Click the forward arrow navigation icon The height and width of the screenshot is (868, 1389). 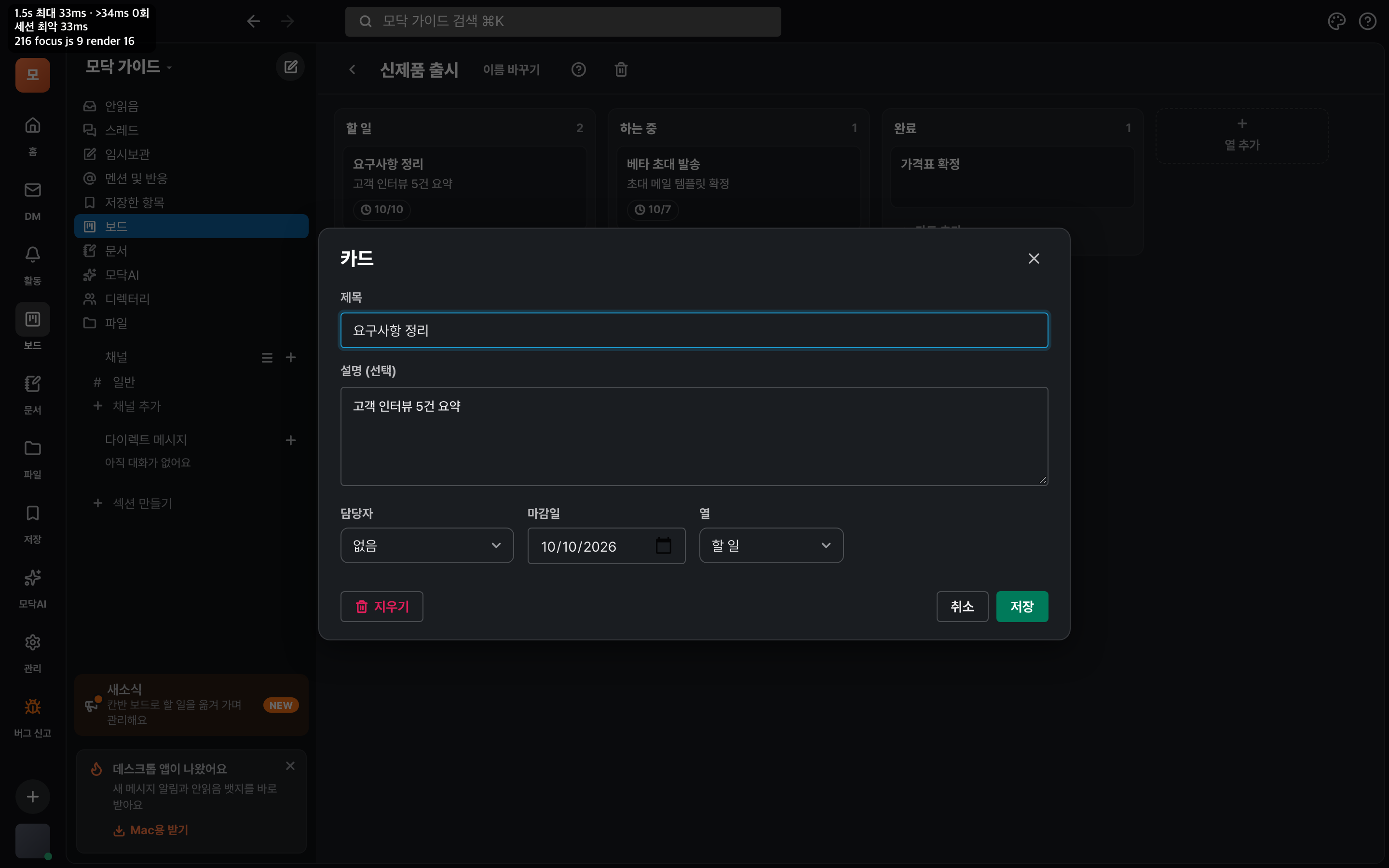(x=287, y=21)
